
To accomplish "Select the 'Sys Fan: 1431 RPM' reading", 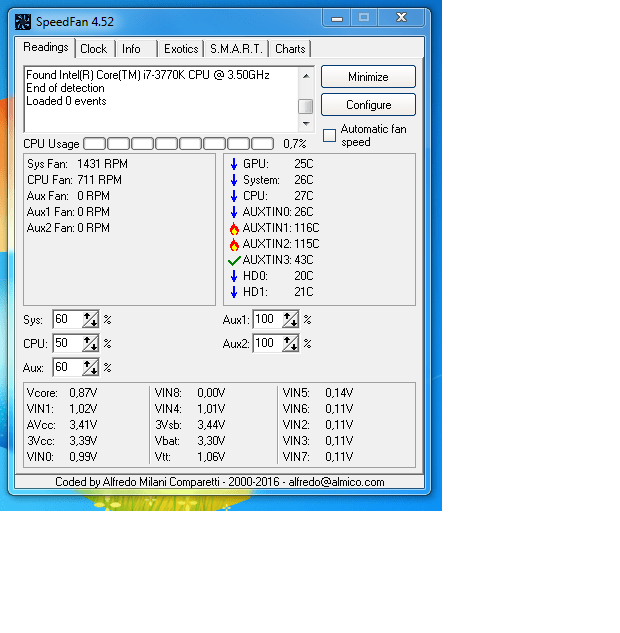I will coord(78,164).
